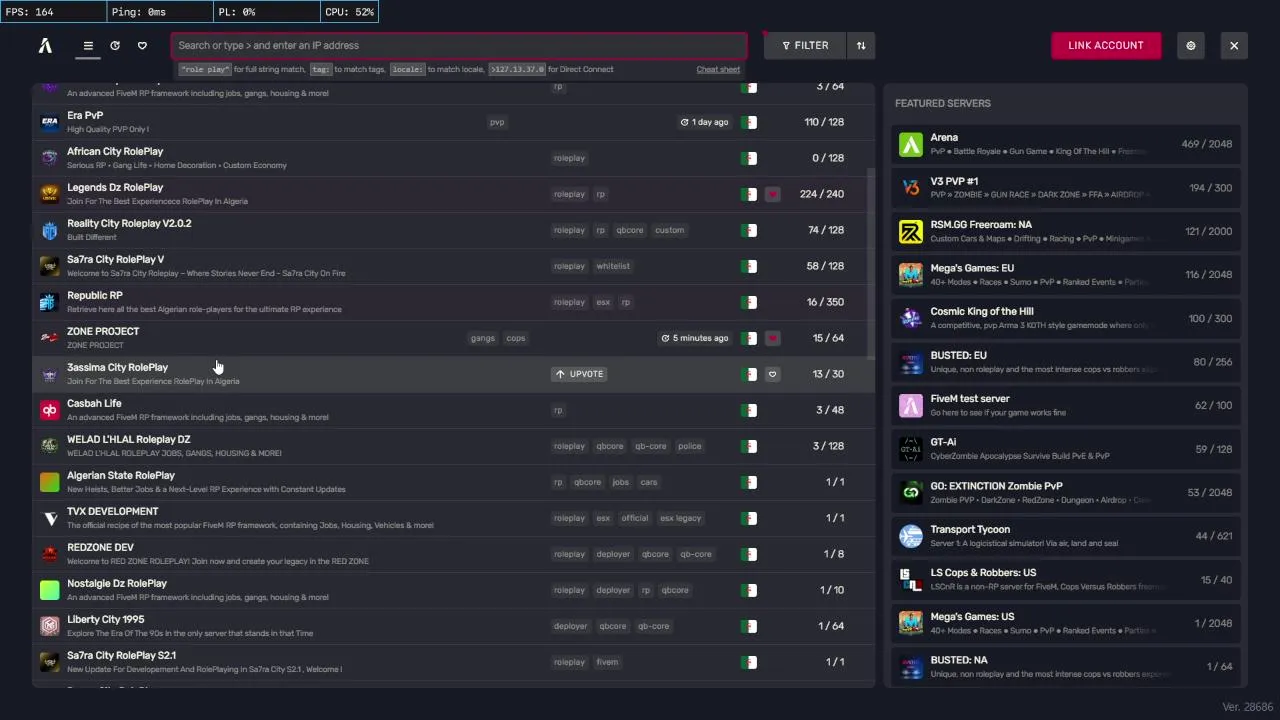Click the custom tag on Reality City Roleplay
Viewport: 1280px width, 720px height.
670,230
